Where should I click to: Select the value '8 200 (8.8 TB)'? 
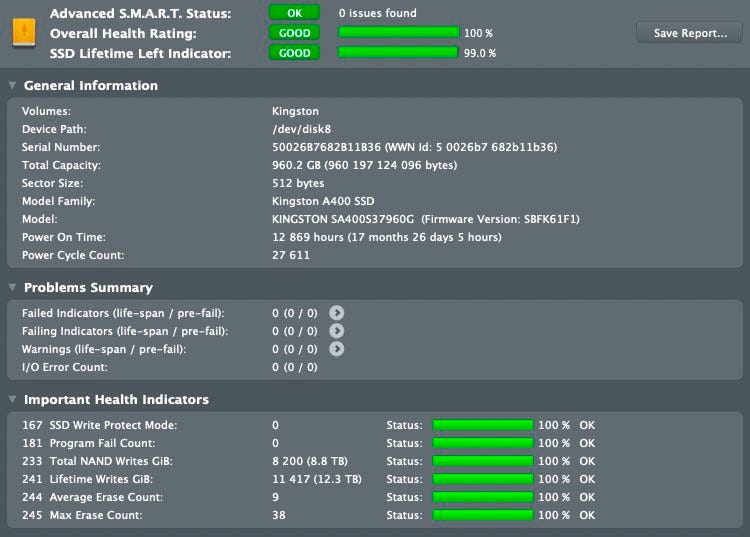point(310,461)
